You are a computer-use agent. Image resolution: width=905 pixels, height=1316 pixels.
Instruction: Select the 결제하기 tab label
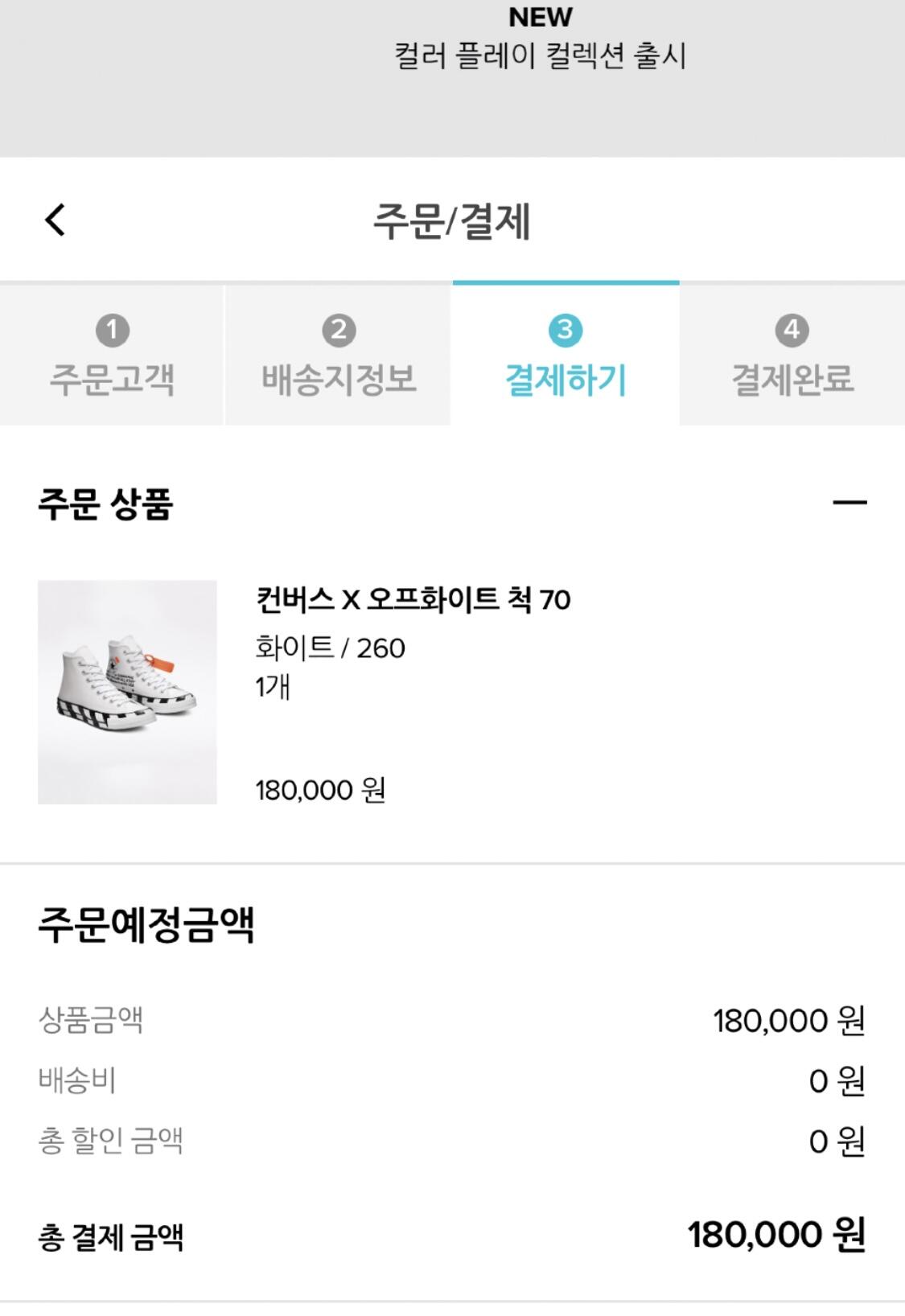coord(565,379)
